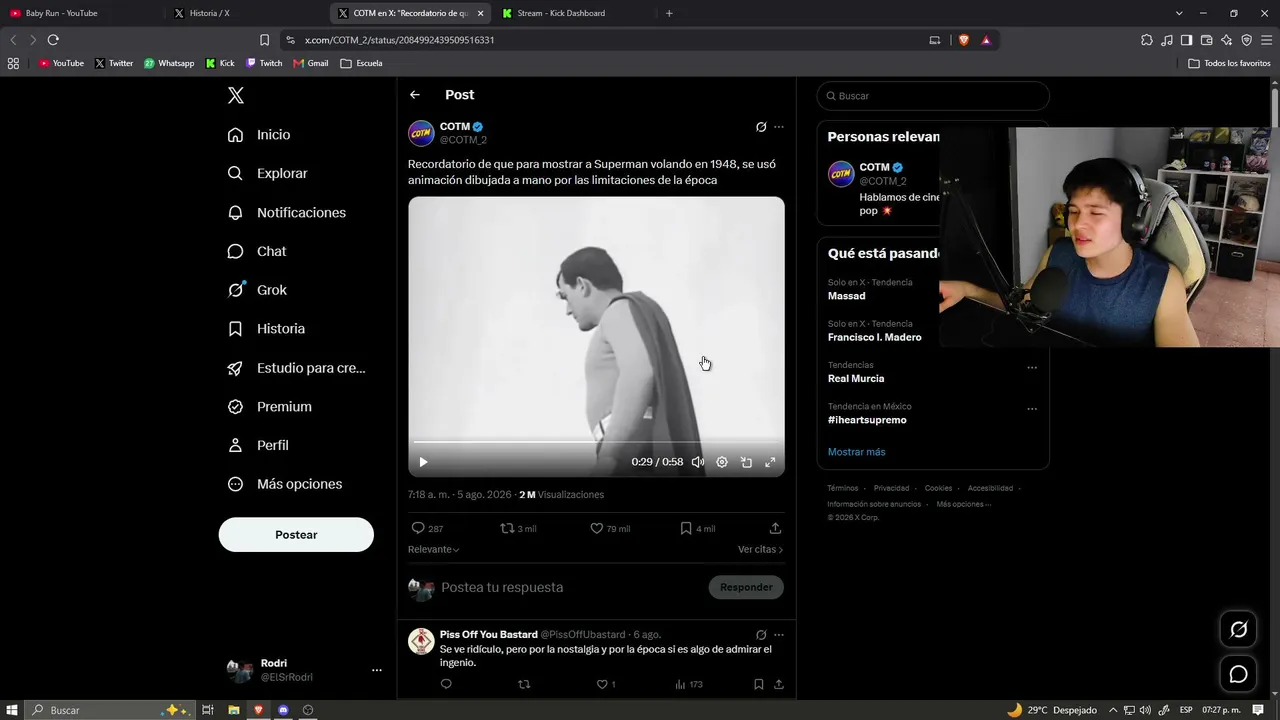Image resolution: width=1280 pixels, height=720 pixels.
Task: Mute the video volume
Action: coord(698,462)
